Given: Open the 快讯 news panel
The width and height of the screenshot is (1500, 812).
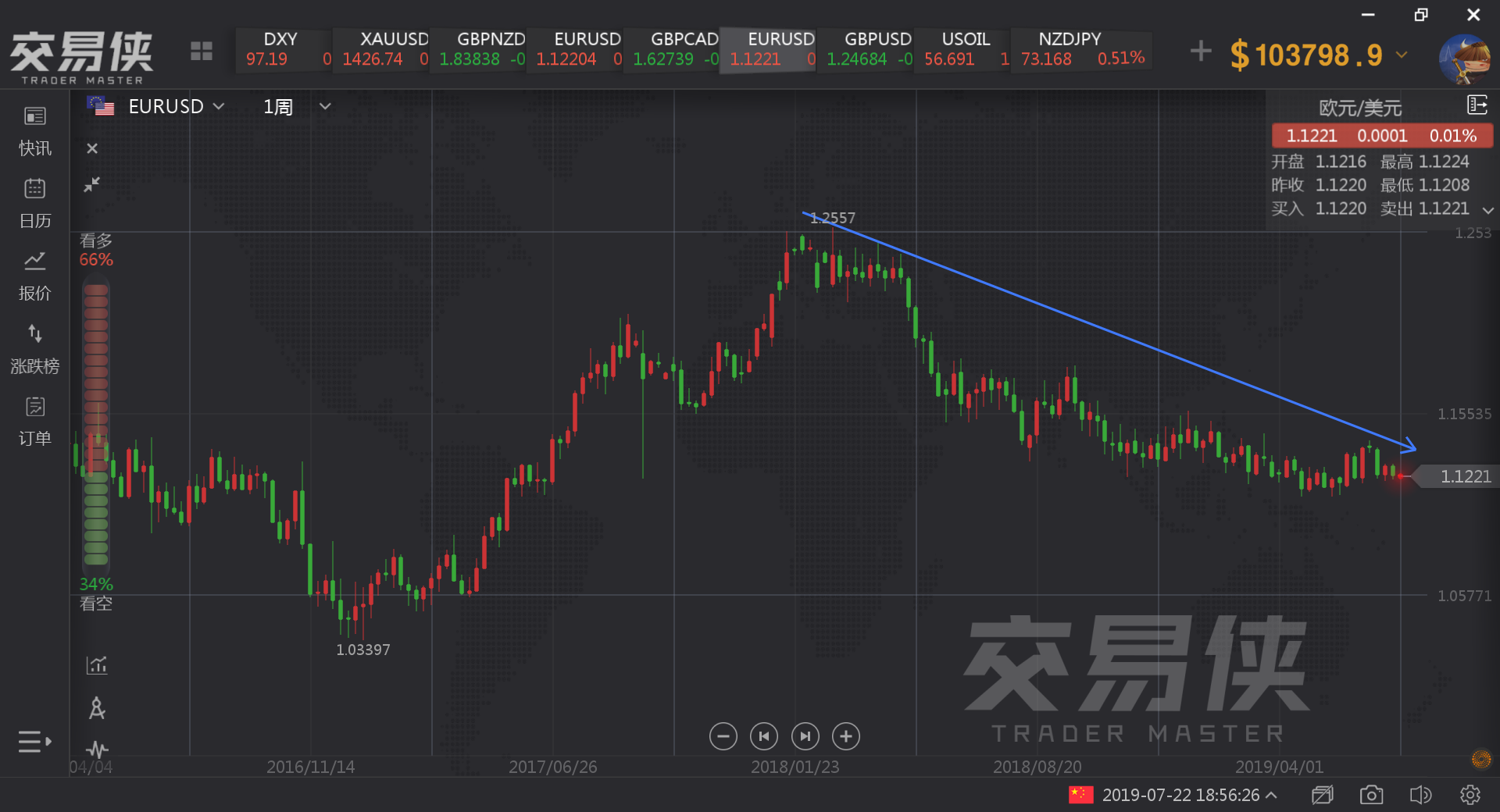Looking at the screenshot, I should pyautogui.click(x=34, y=130).
